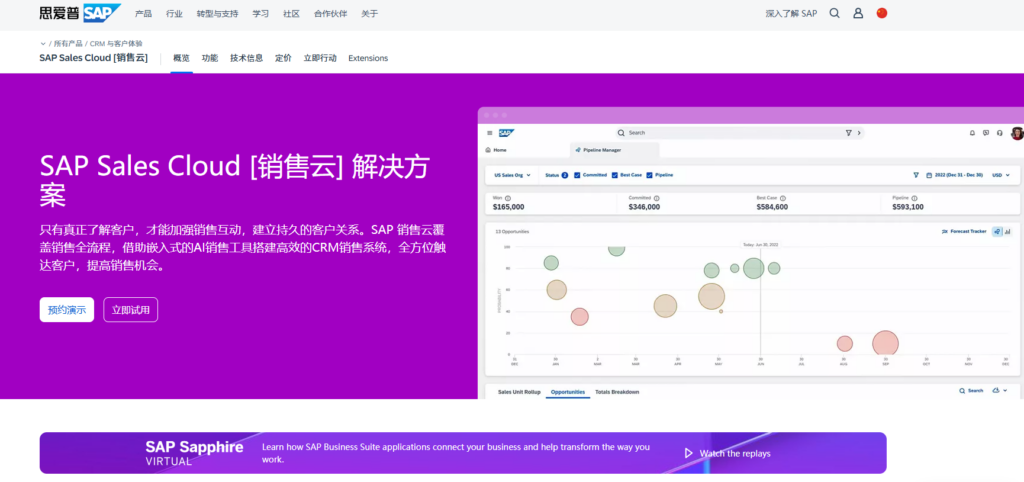Open notifications via the bell icon
The image size is (1024, 482).
pyautogui.click(x=972, y=133)
